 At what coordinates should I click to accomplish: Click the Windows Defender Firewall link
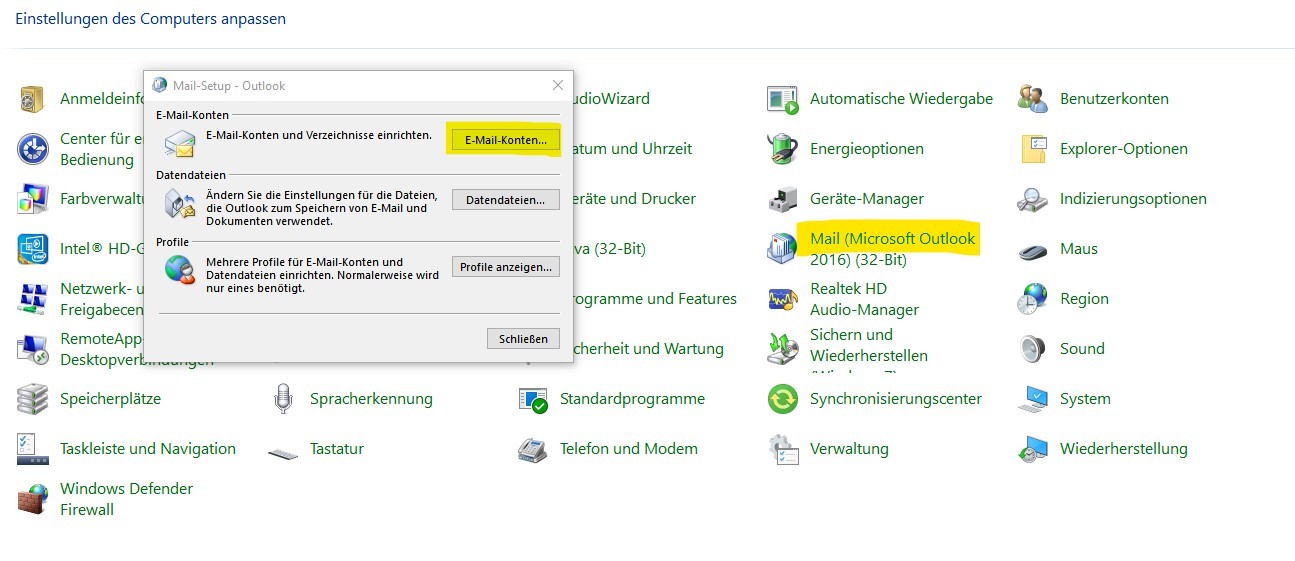pos(126,499)
